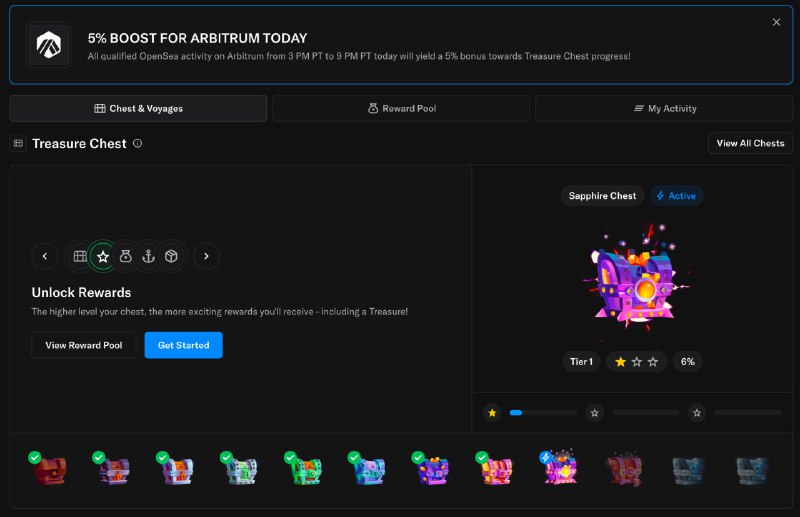This screenshot has width=800, height=517.
Task: Click the info icon beside Treasure Chest
Action: 138,143
